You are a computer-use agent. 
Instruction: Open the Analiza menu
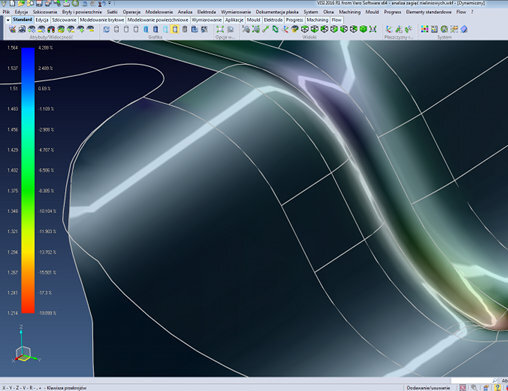pos(185,12)
